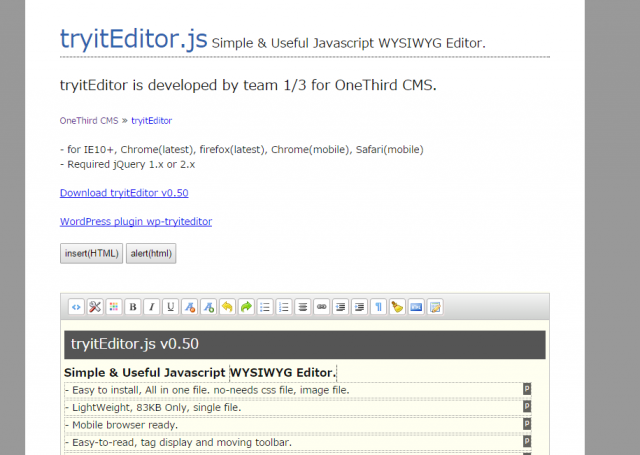Go to OneThird CMS breadcrumb link
Viewport: 640px width, 455px height.
pos(89,120)
